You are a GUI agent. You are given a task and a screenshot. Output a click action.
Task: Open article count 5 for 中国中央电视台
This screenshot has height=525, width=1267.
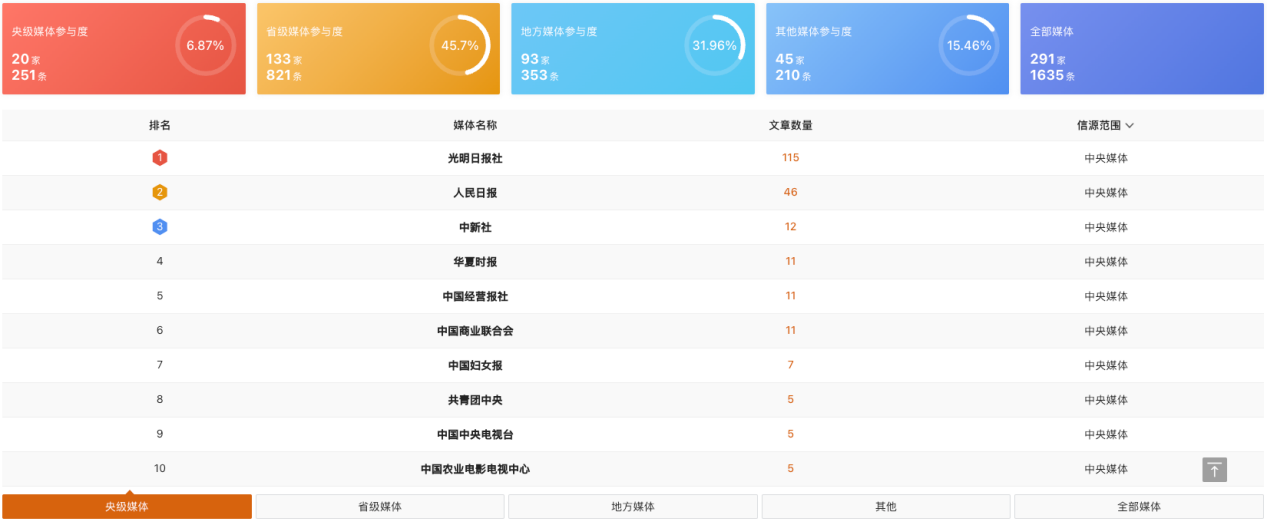point(791,434)
